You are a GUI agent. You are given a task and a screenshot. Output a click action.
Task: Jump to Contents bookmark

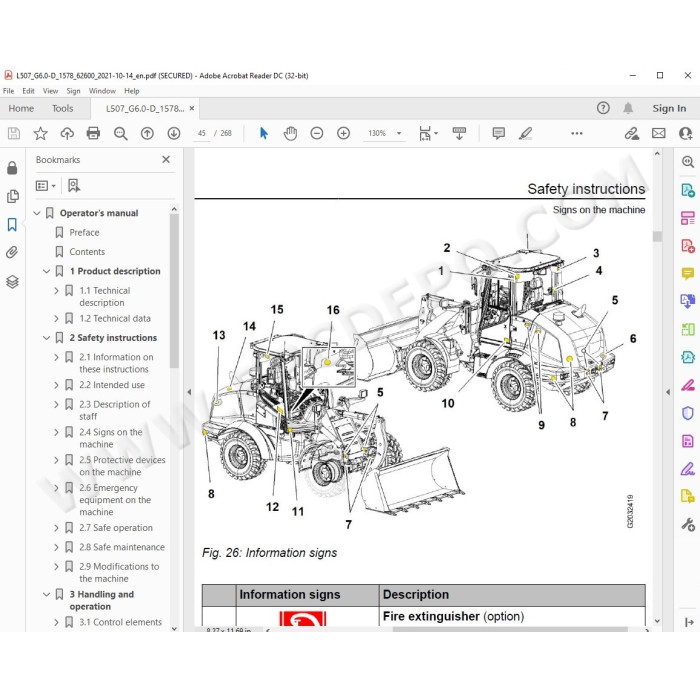click(87, 252)
